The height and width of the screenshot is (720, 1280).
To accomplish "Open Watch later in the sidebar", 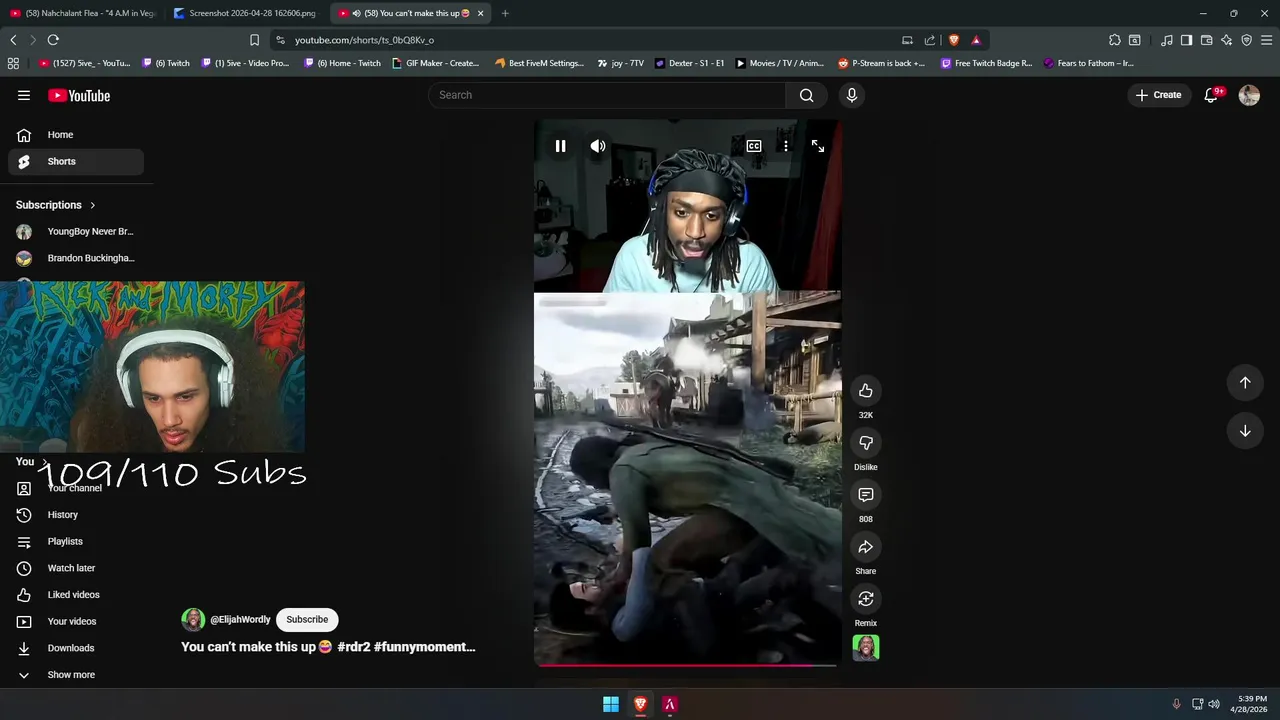I will [76, 568].
